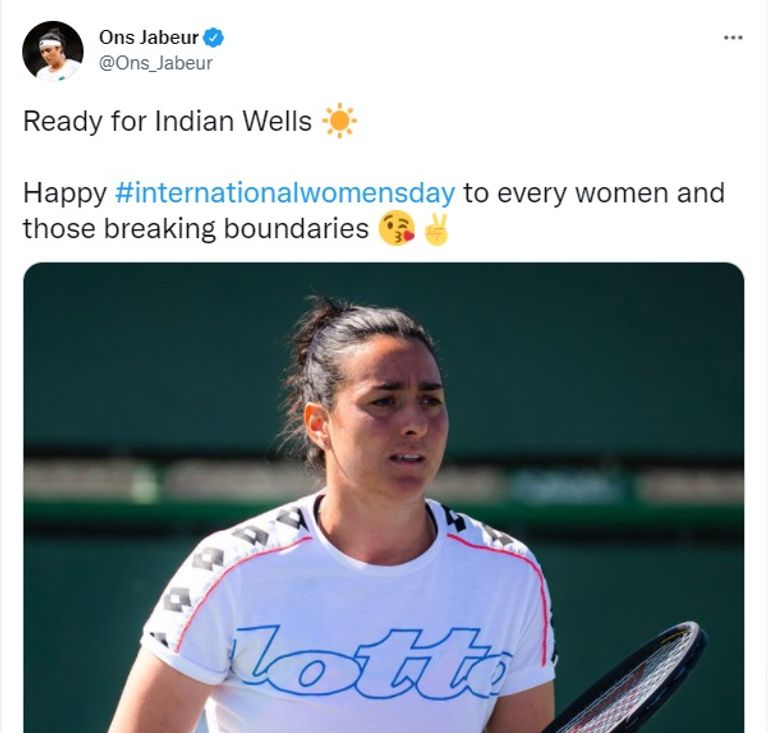
Task: Click the victory hand emoji
Action: pos(436,229)
